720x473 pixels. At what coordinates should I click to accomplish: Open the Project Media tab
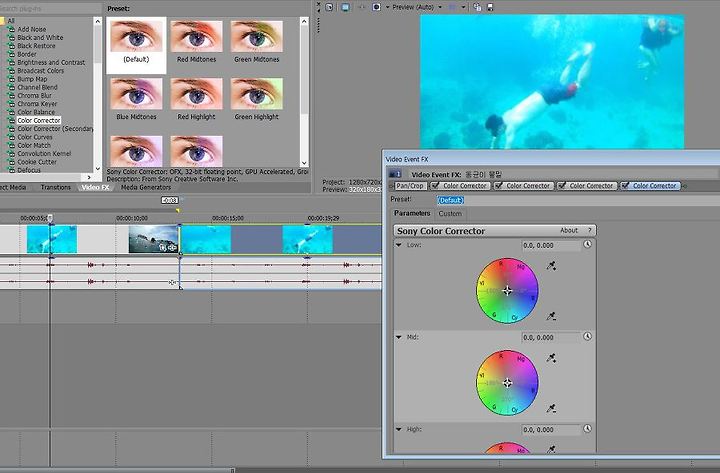point(13,187)
